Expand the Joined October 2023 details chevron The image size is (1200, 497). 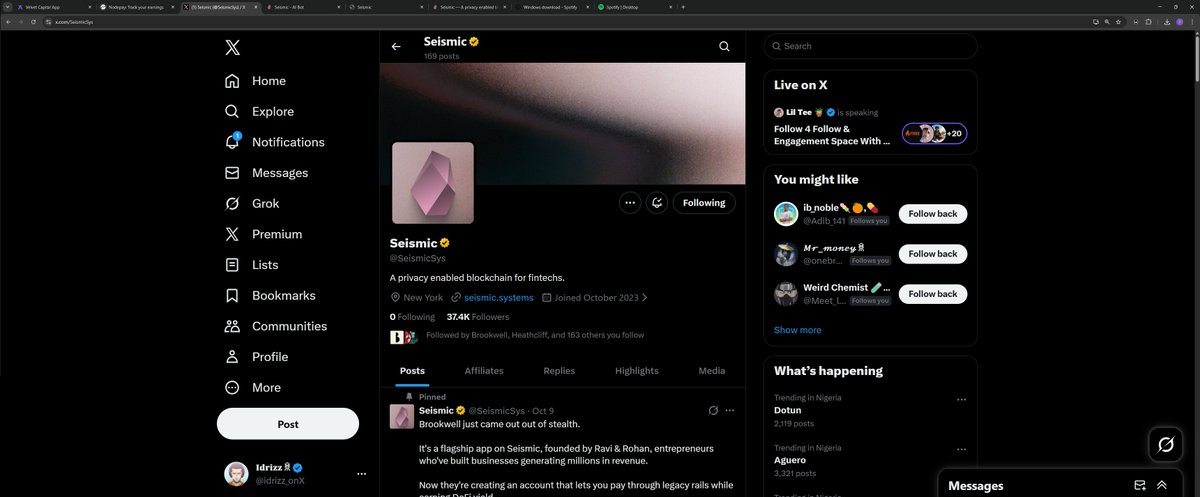(x=645, y=298)
